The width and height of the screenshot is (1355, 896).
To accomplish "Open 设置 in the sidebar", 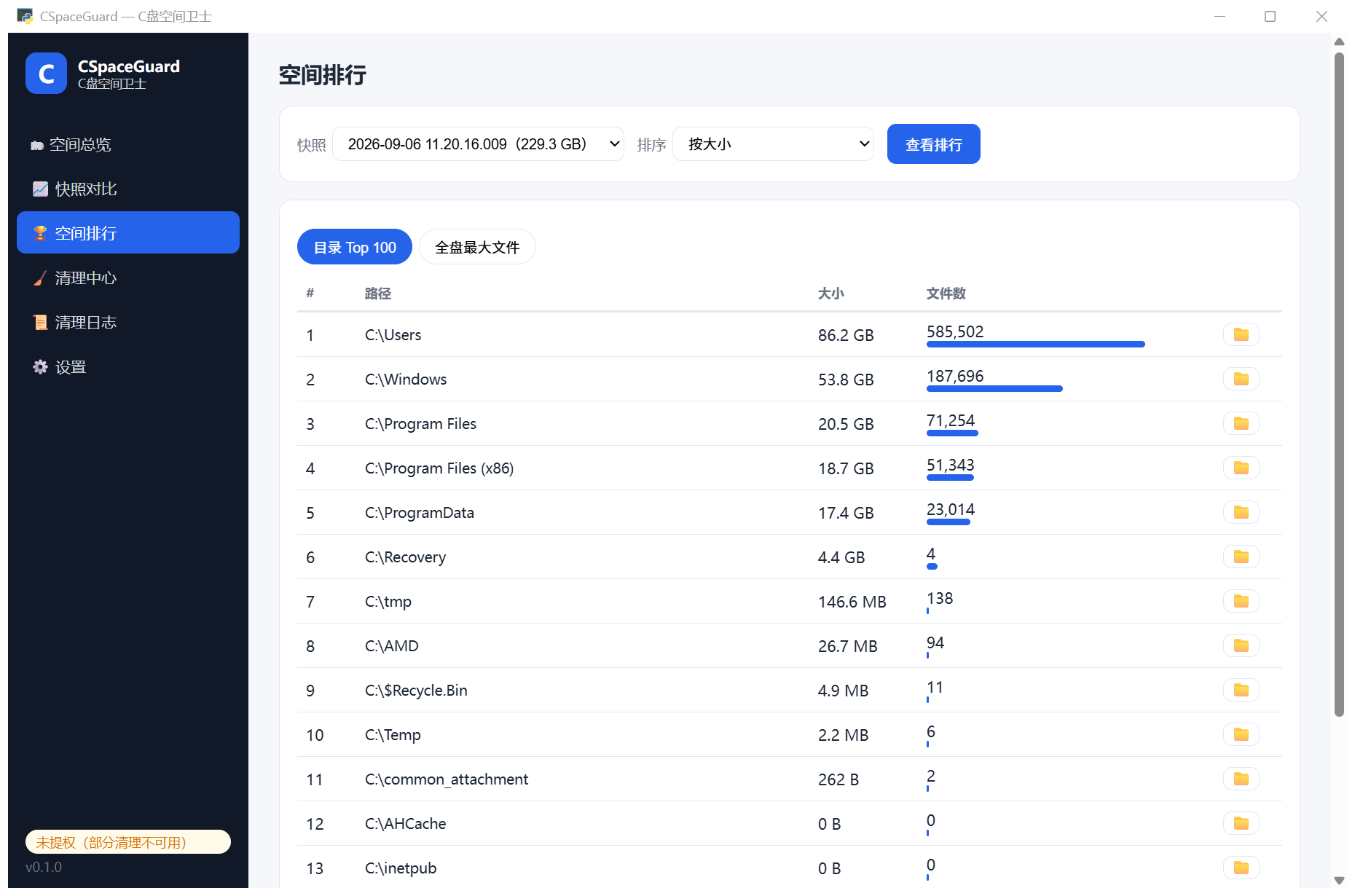I will 128,366.
